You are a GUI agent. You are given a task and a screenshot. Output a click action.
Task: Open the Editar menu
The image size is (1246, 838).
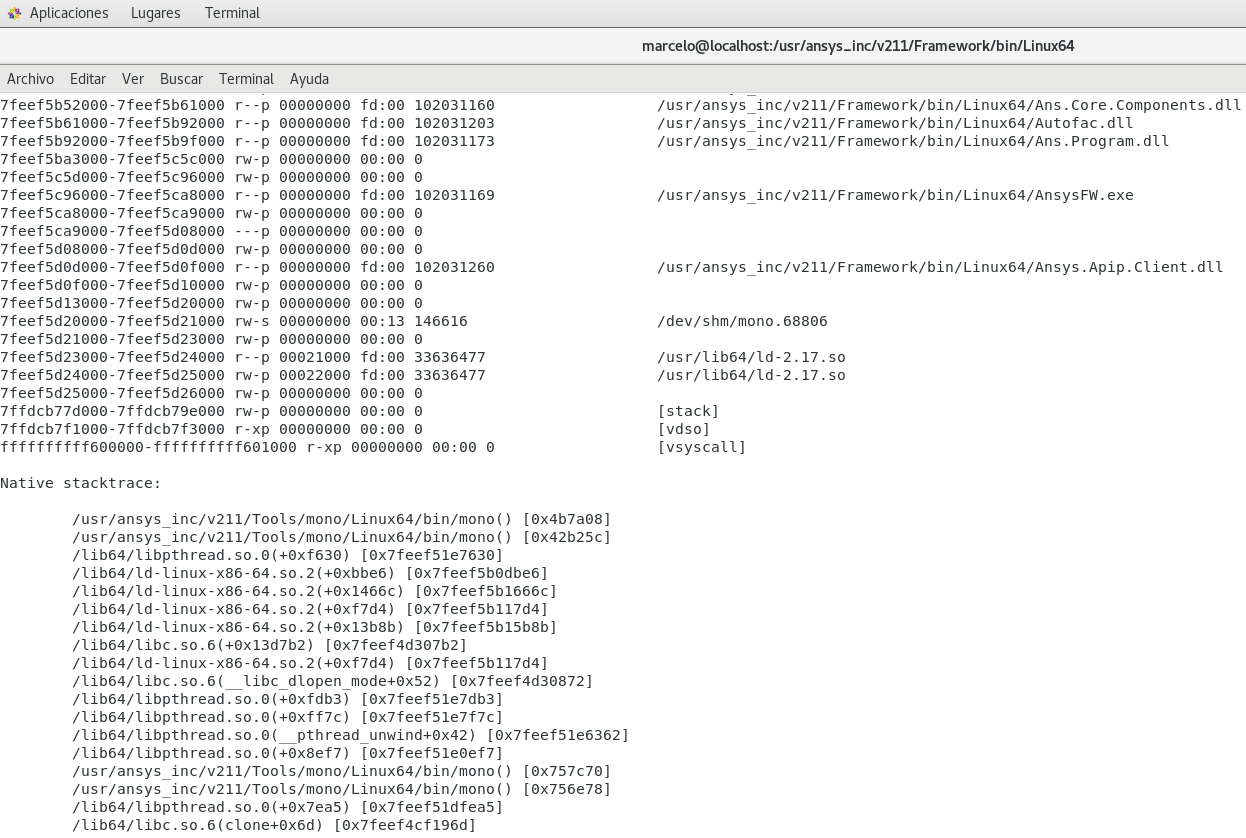(x=88, y=79)
